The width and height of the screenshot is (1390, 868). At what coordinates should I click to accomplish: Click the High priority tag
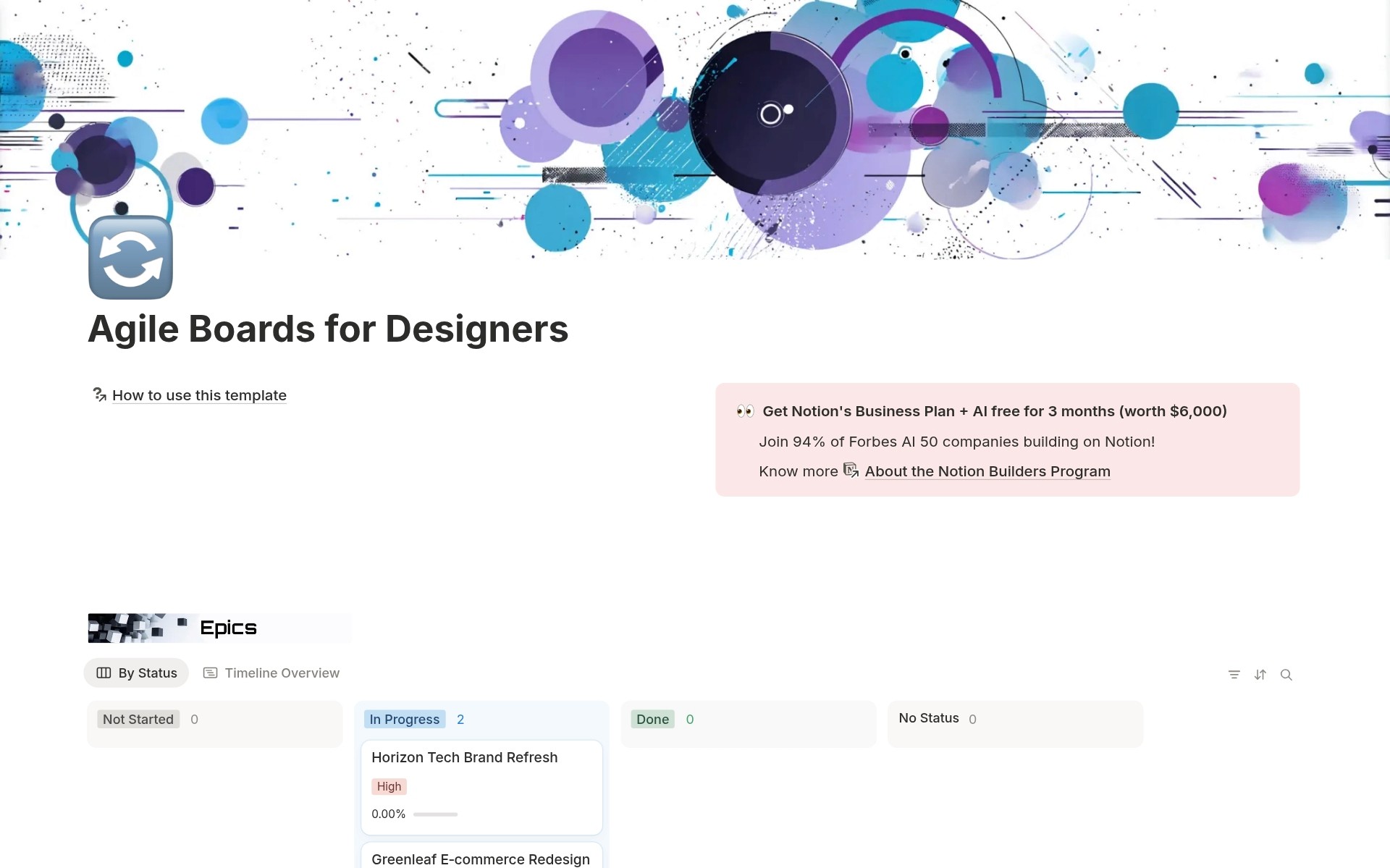point(388,786)
